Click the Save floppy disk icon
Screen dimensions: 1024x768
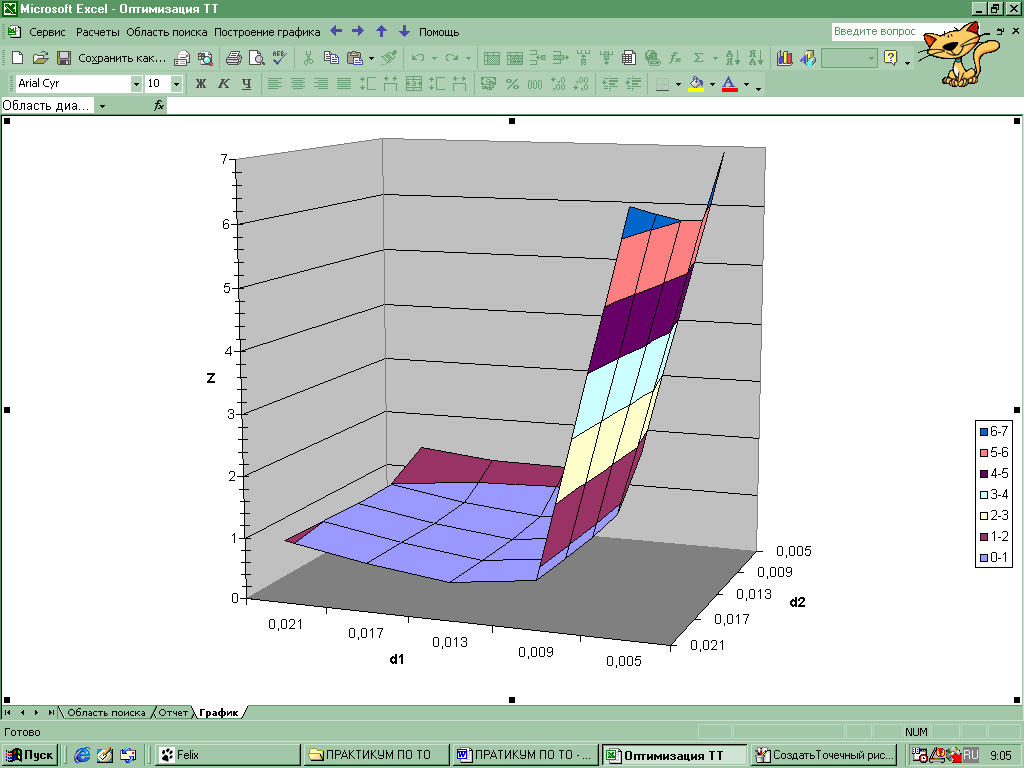pos(63,58)
